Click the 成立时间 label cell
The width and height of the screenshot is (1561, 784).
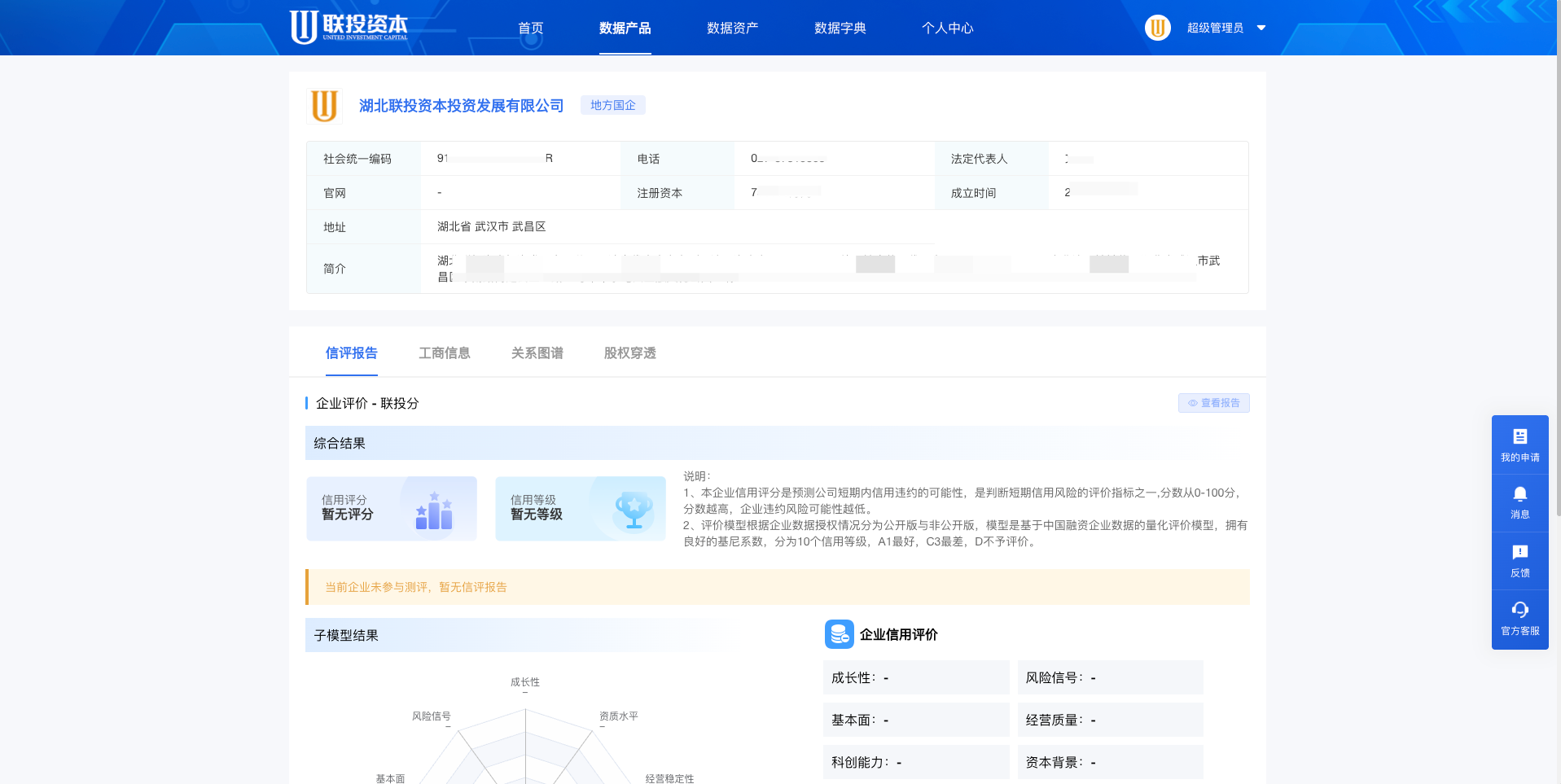991,193
